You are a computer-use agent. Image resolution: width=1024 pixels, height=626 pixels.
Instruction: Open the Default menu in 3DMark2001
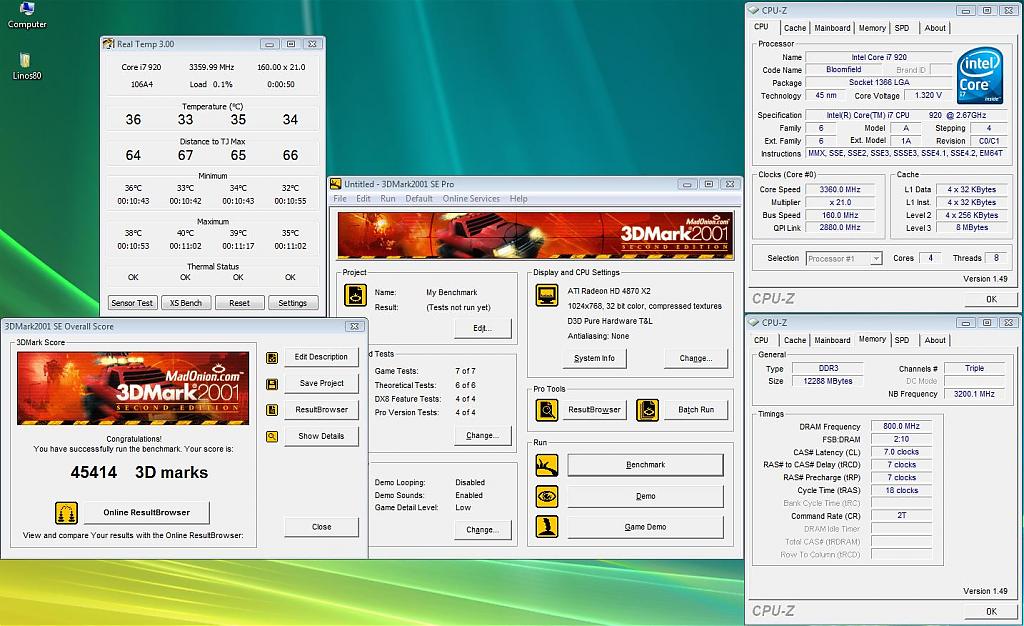pyautogui.click(x=419, y=198)
